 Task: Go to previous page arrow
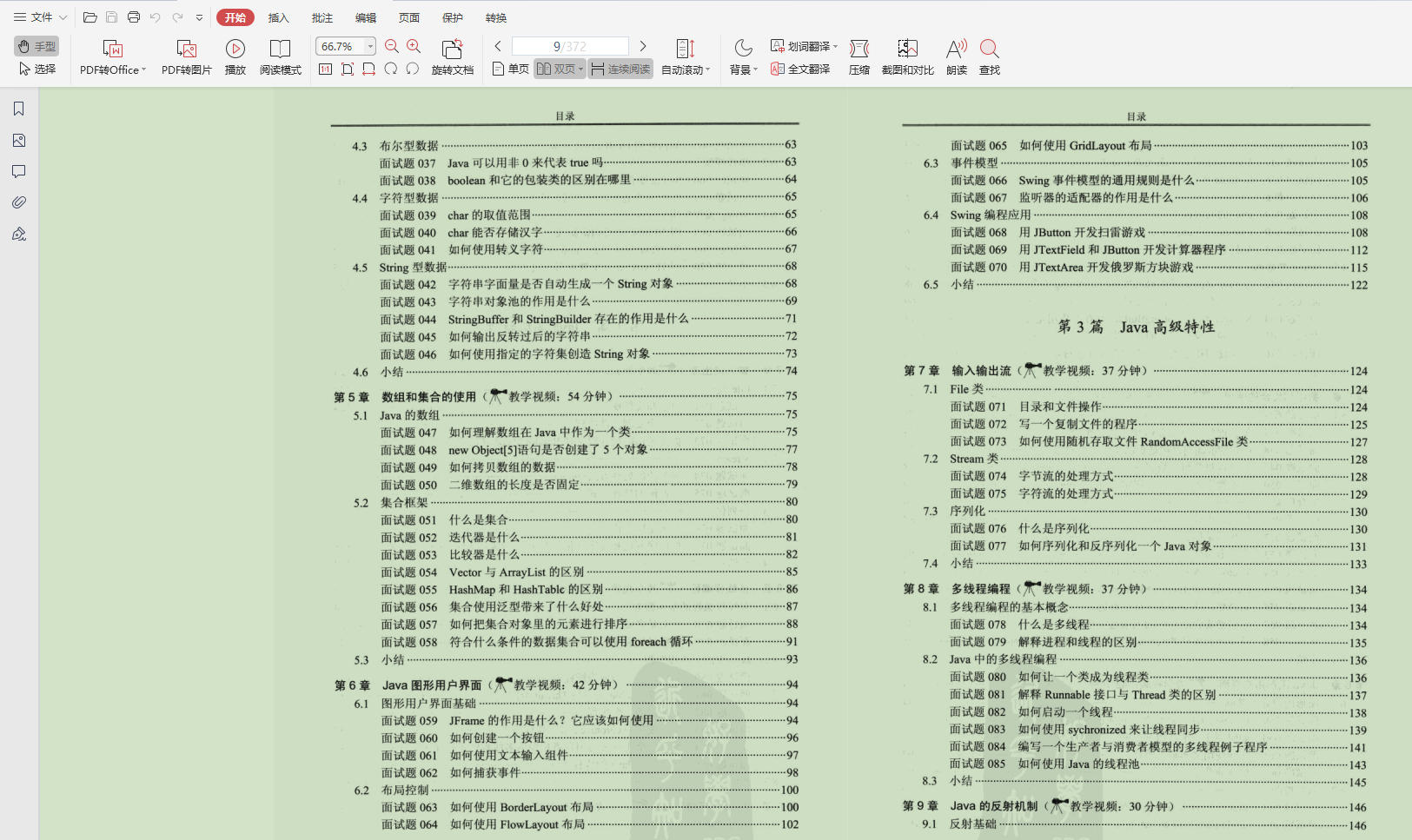(498, 46)
